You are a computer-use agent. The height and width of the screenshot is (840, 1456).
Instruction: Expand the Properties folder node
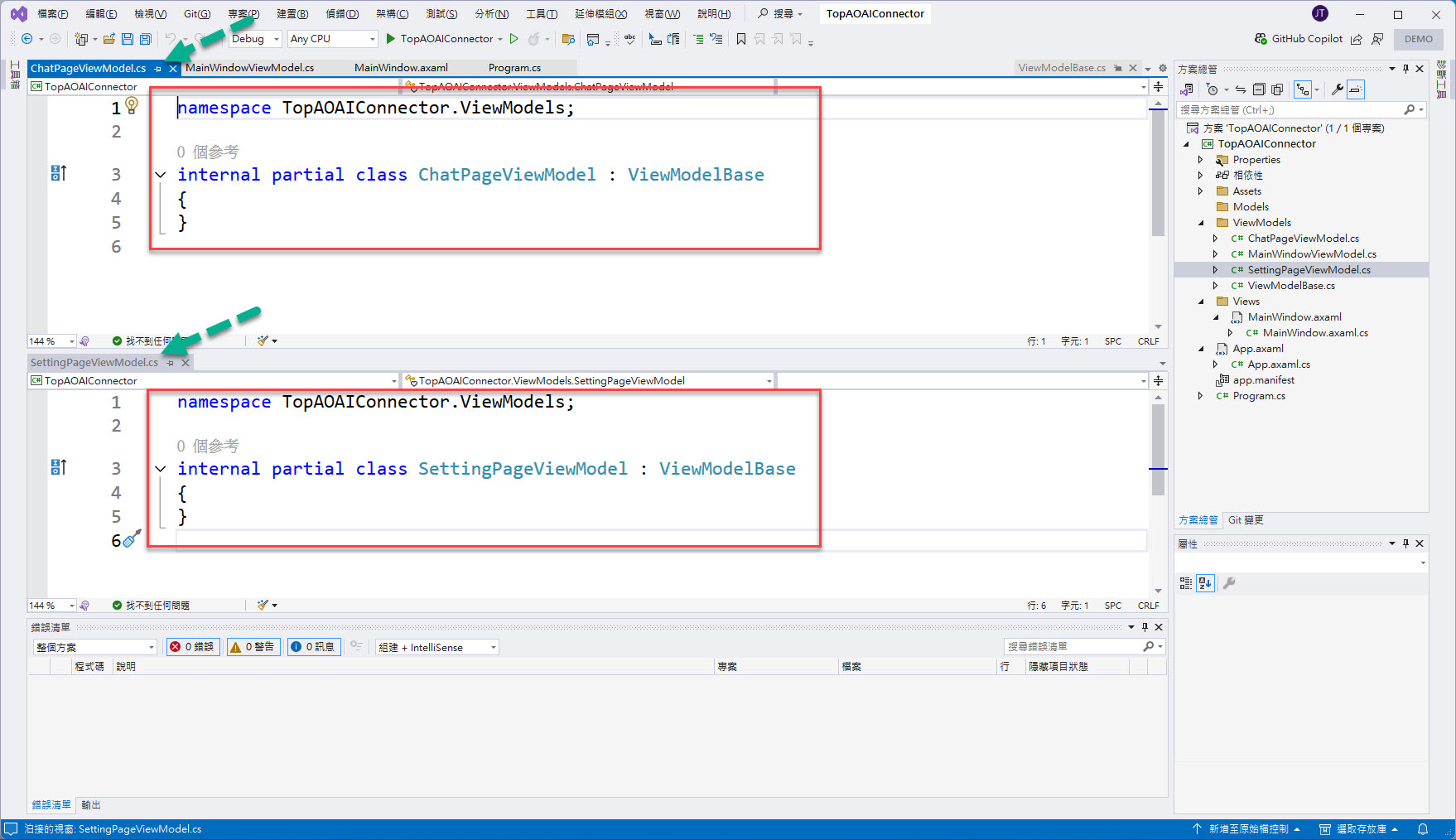[x=1200, y=160]
